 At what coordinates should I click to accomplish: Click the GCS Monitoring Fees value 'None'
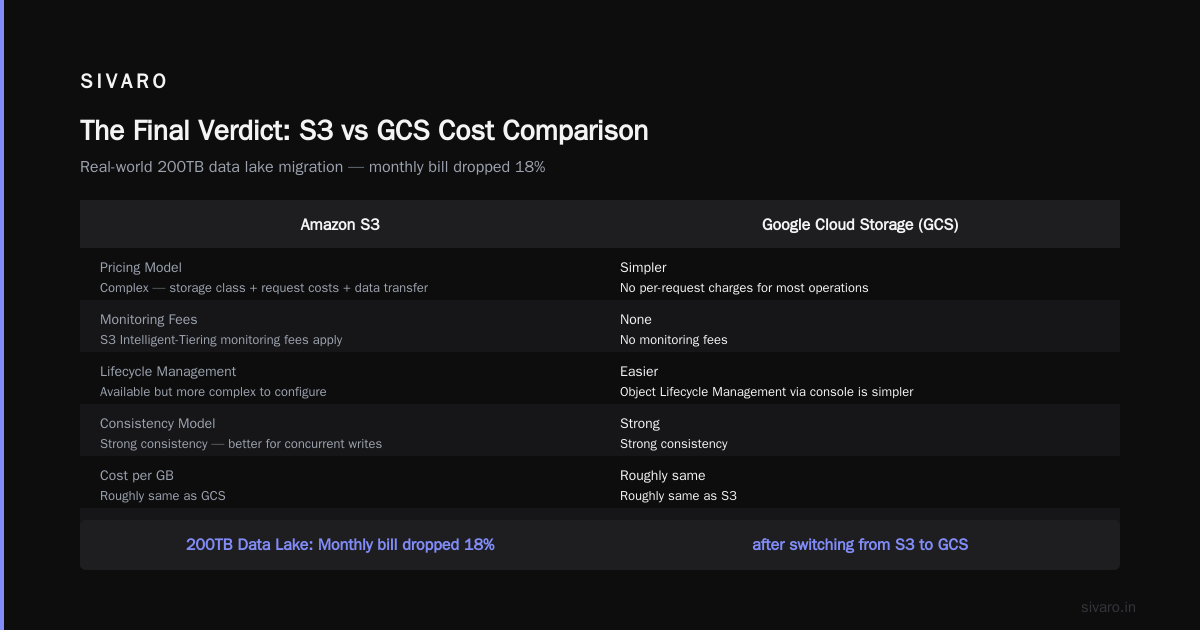pos(636,319)
